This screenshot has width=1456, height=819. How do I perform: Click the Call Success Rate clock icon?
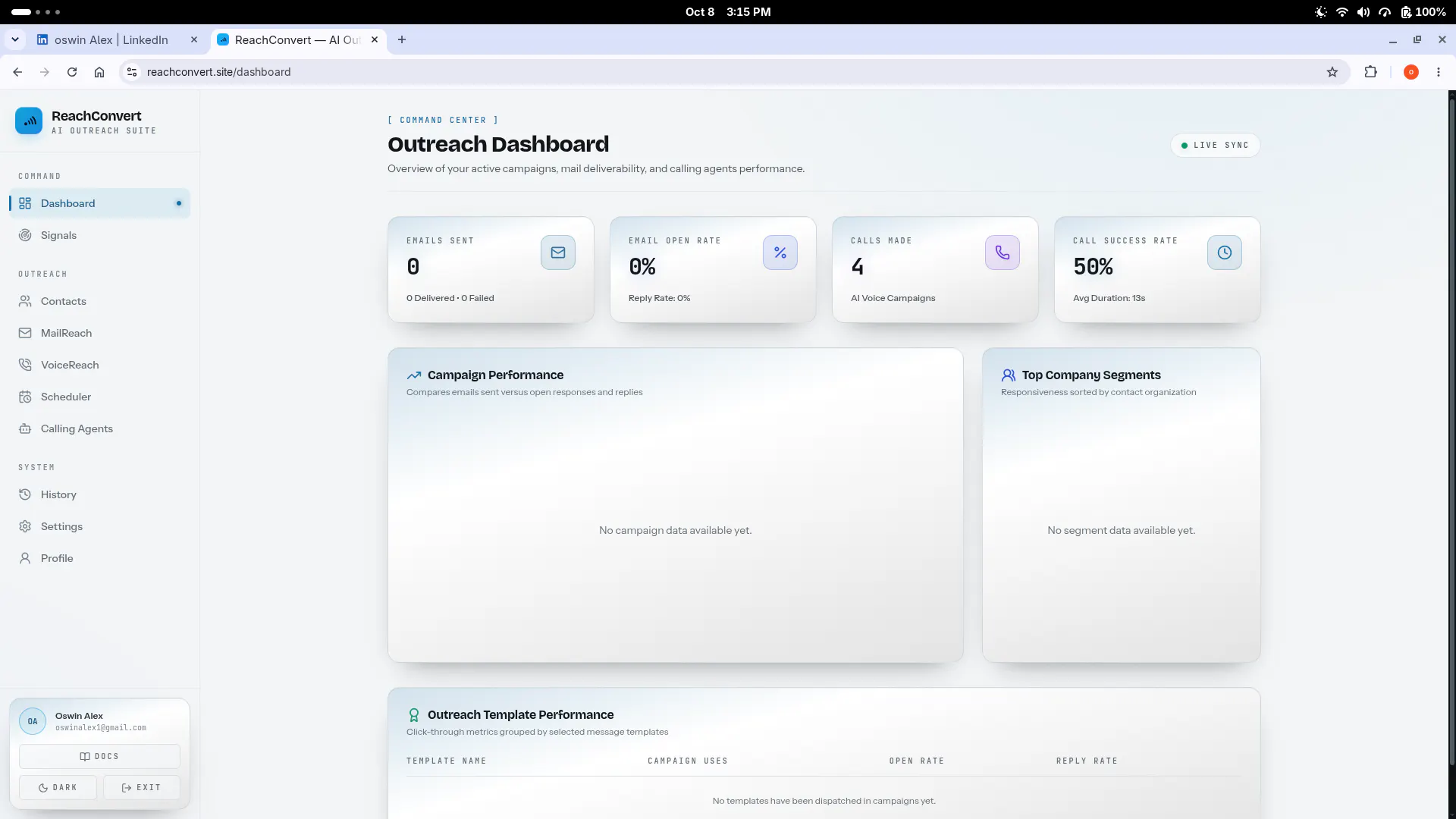point(1225,253)
